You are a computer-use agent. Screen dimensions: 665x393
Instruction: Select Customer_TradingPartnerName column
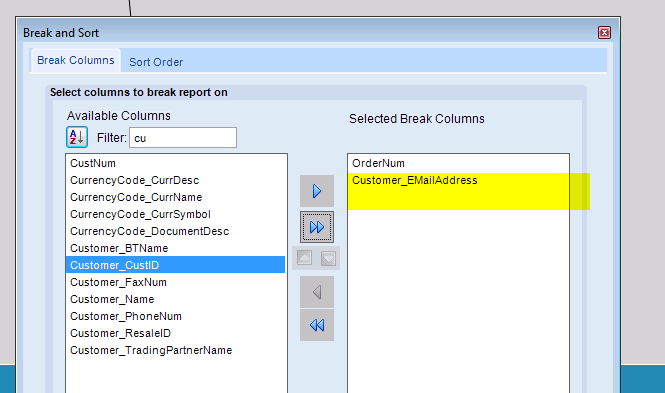[x=175, y=350]
